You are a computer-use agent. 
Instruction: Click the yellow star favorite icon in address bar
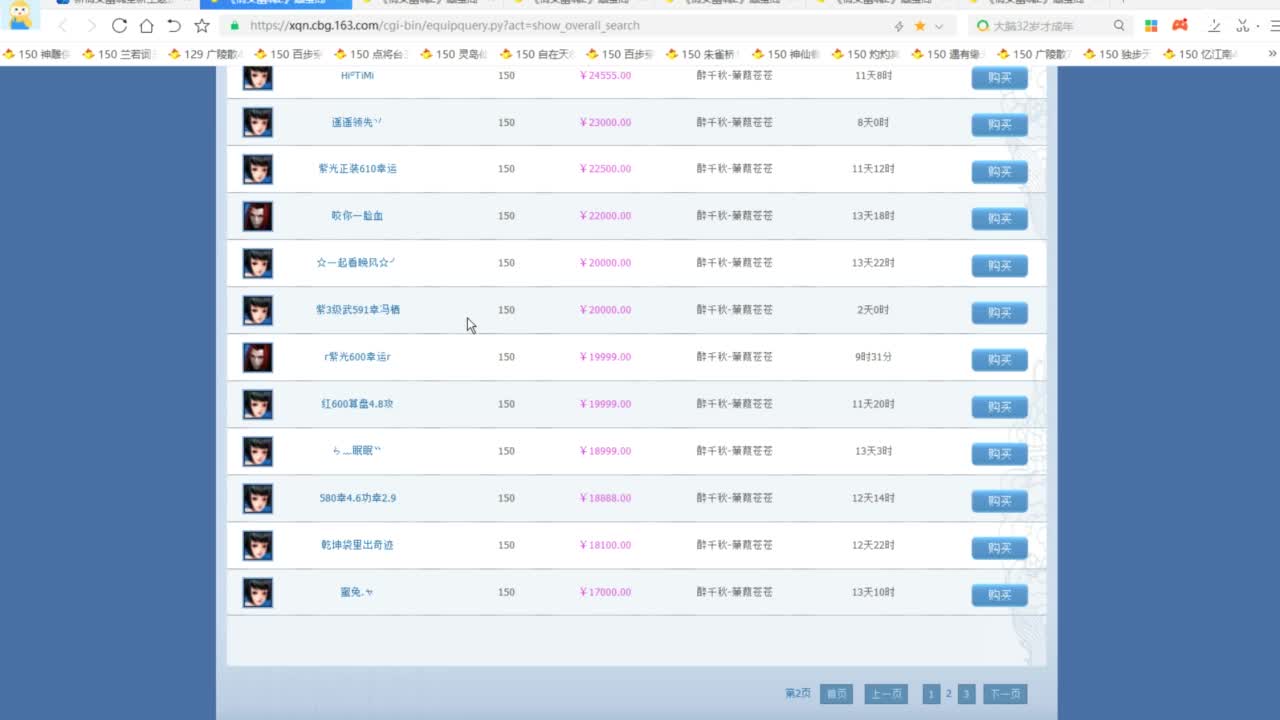920,26
